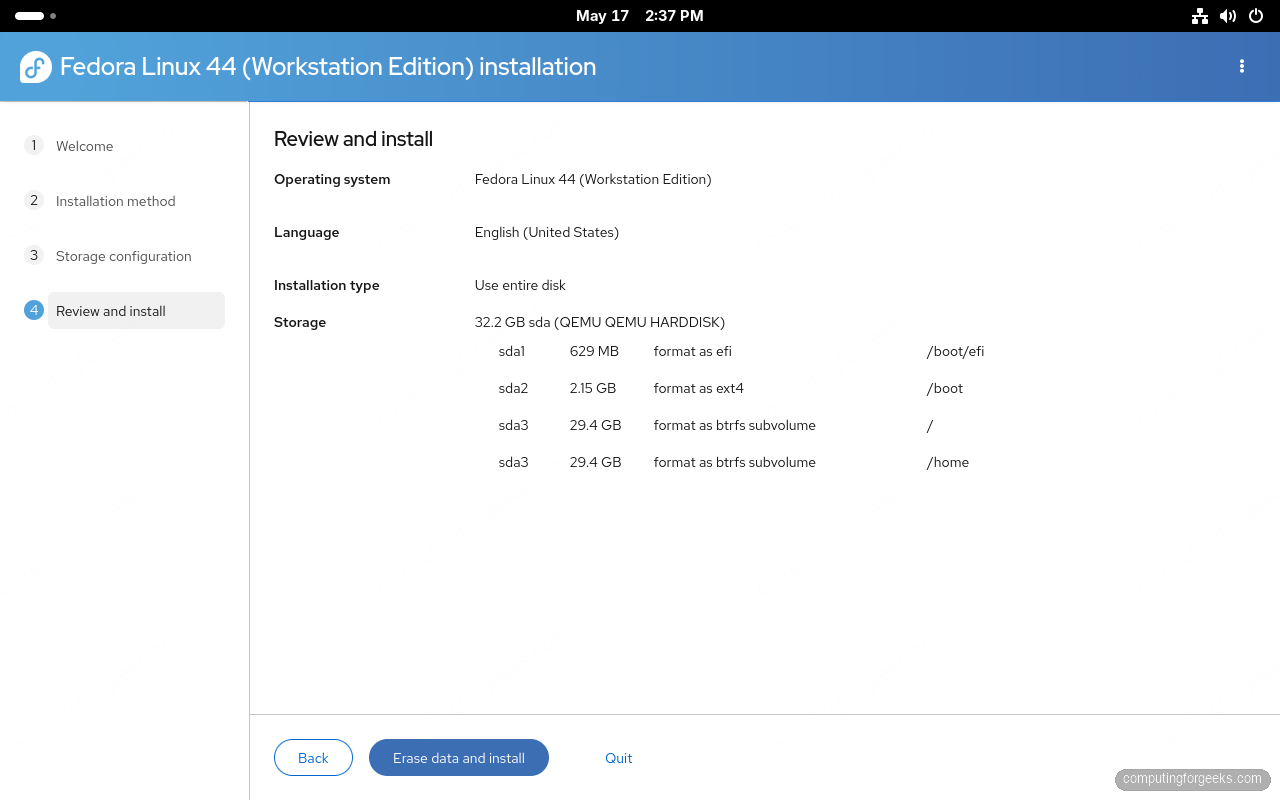Open the kebab options menu in header

coord(1242,66)
